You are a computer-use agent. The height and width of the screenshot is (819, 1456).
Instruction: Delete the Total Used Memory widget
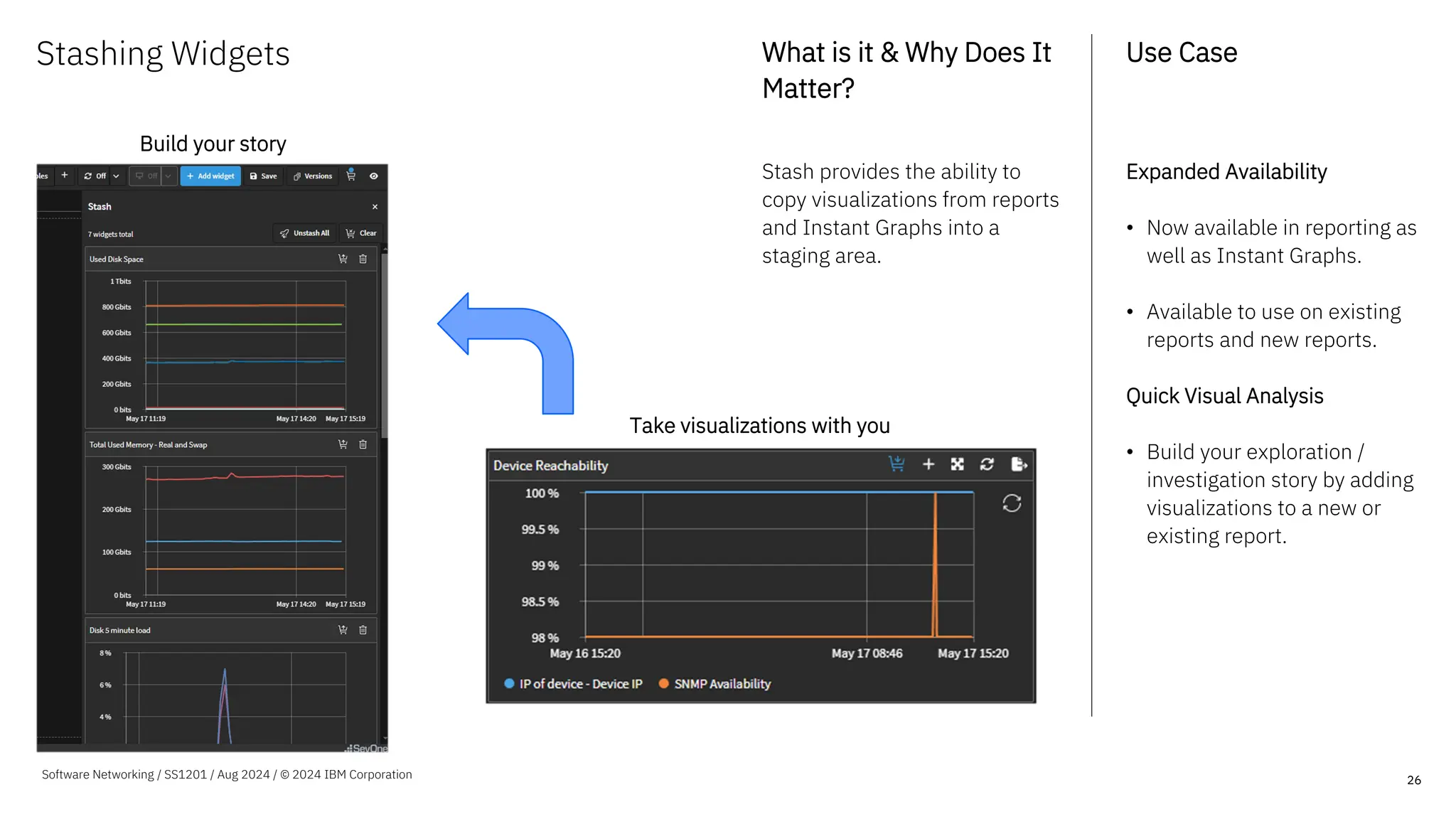point(363,444)
